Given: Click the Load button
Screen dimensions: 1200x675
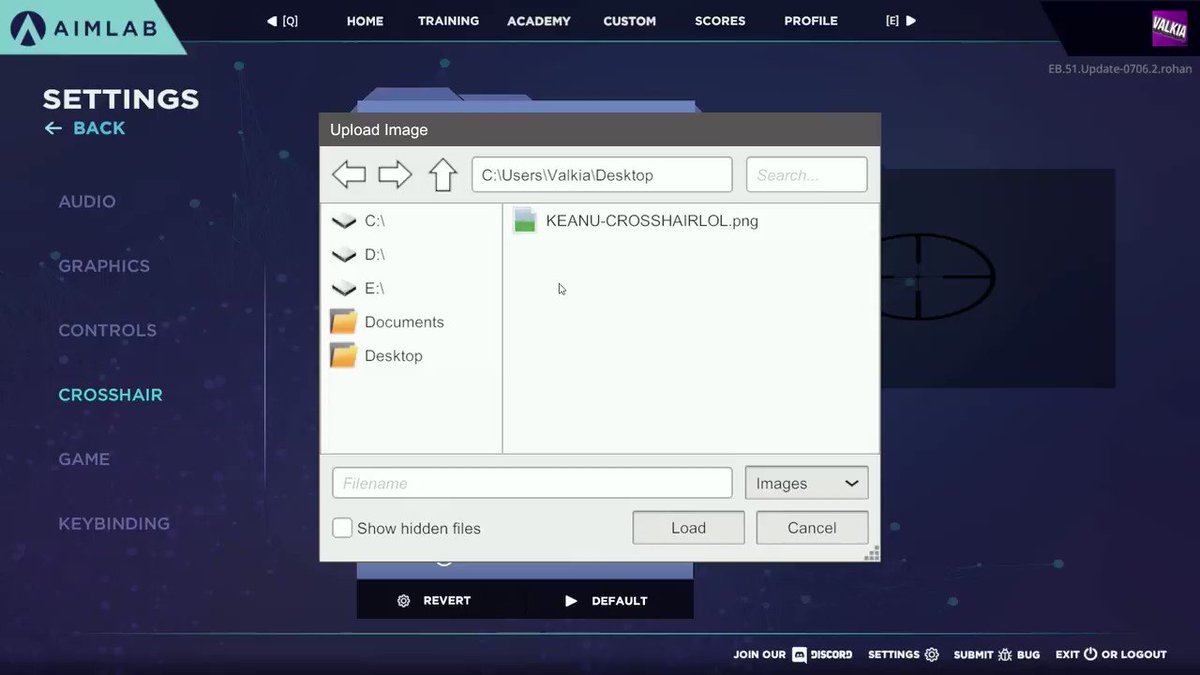Looking at the screenshot, I should click(x=689, y=528).
